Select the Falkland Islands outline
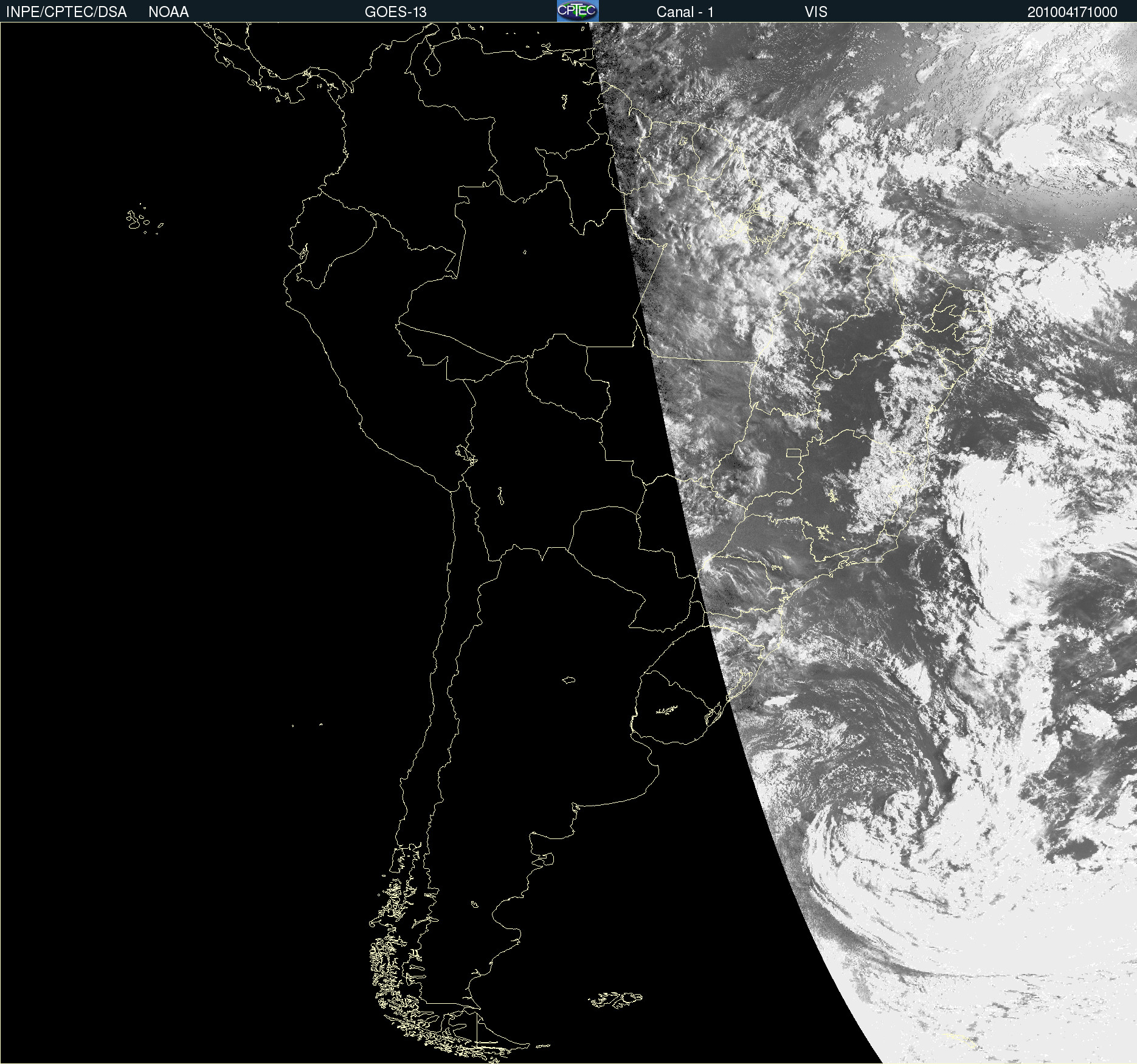Image resolution: width=1137 pixels, height=1064 pixels. [x=615, y=999]
